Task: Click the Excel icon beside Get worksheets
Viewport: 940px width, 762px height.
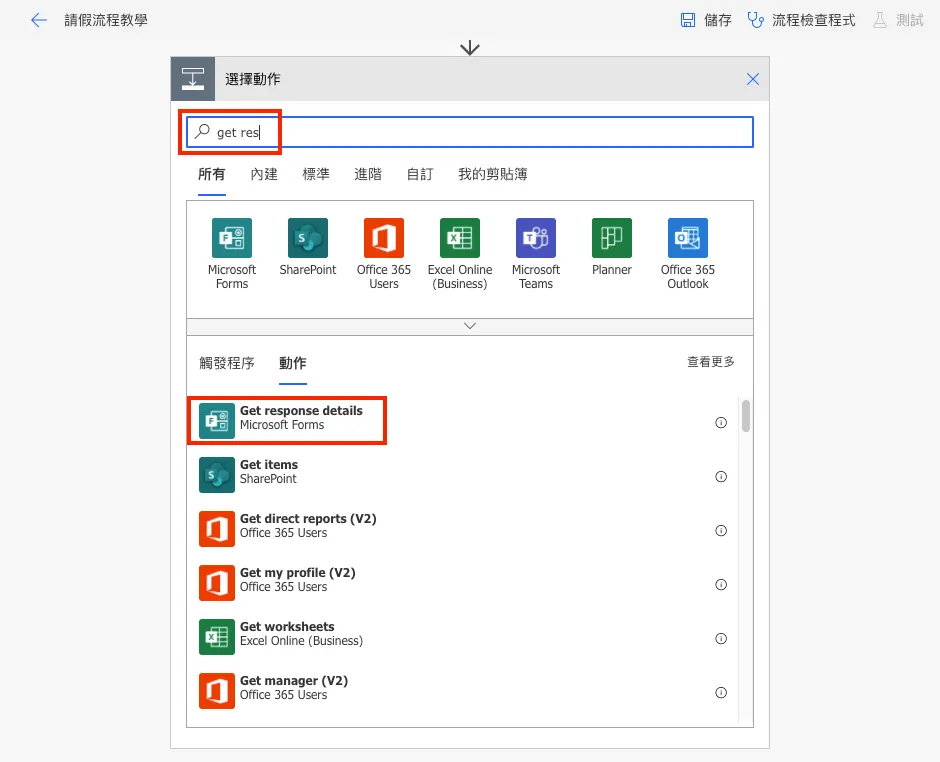Action: pyautogui.click(x=217, y=637)
